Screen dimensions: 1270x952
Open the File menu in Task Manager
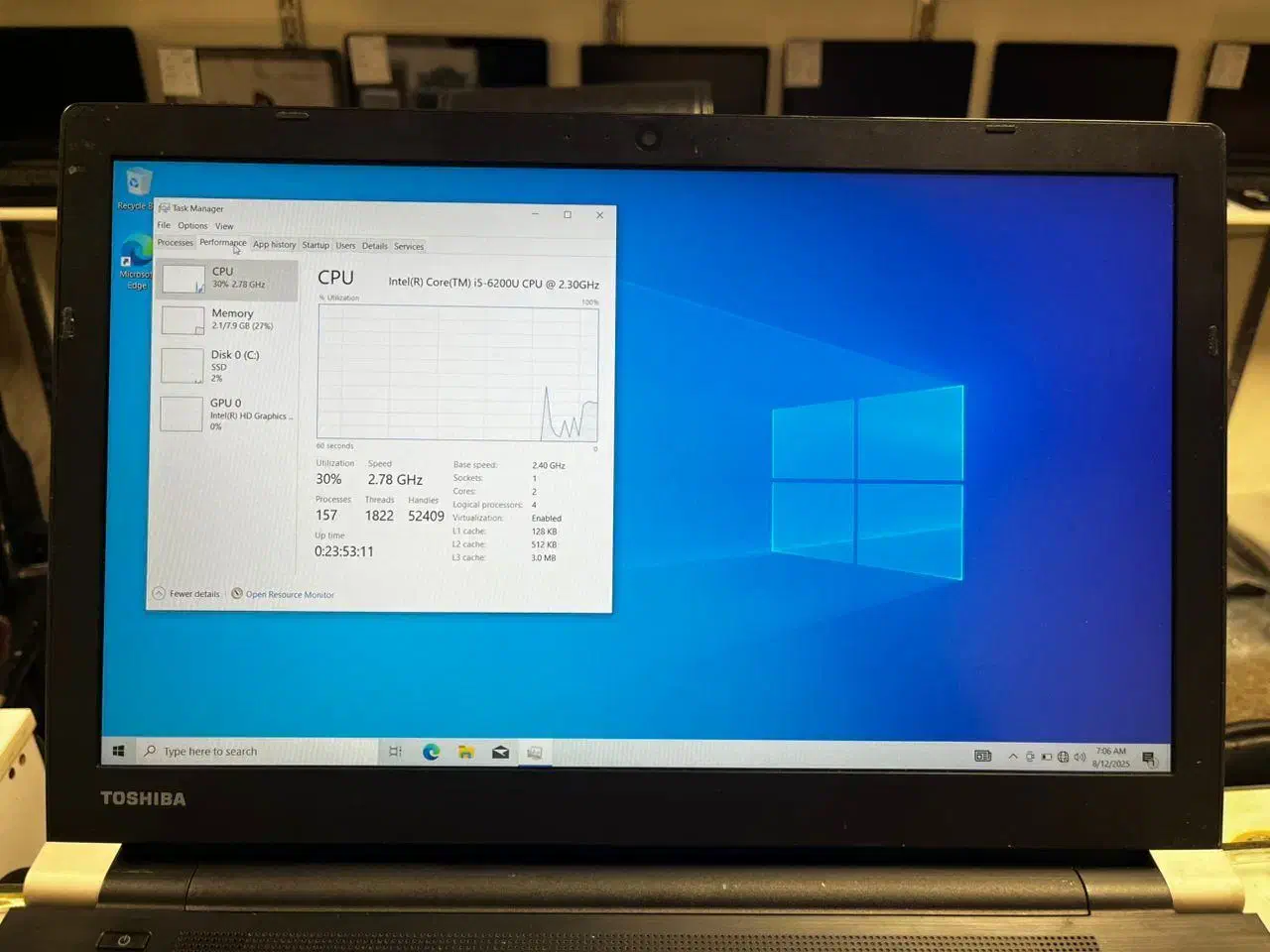[x=164, y=225]
